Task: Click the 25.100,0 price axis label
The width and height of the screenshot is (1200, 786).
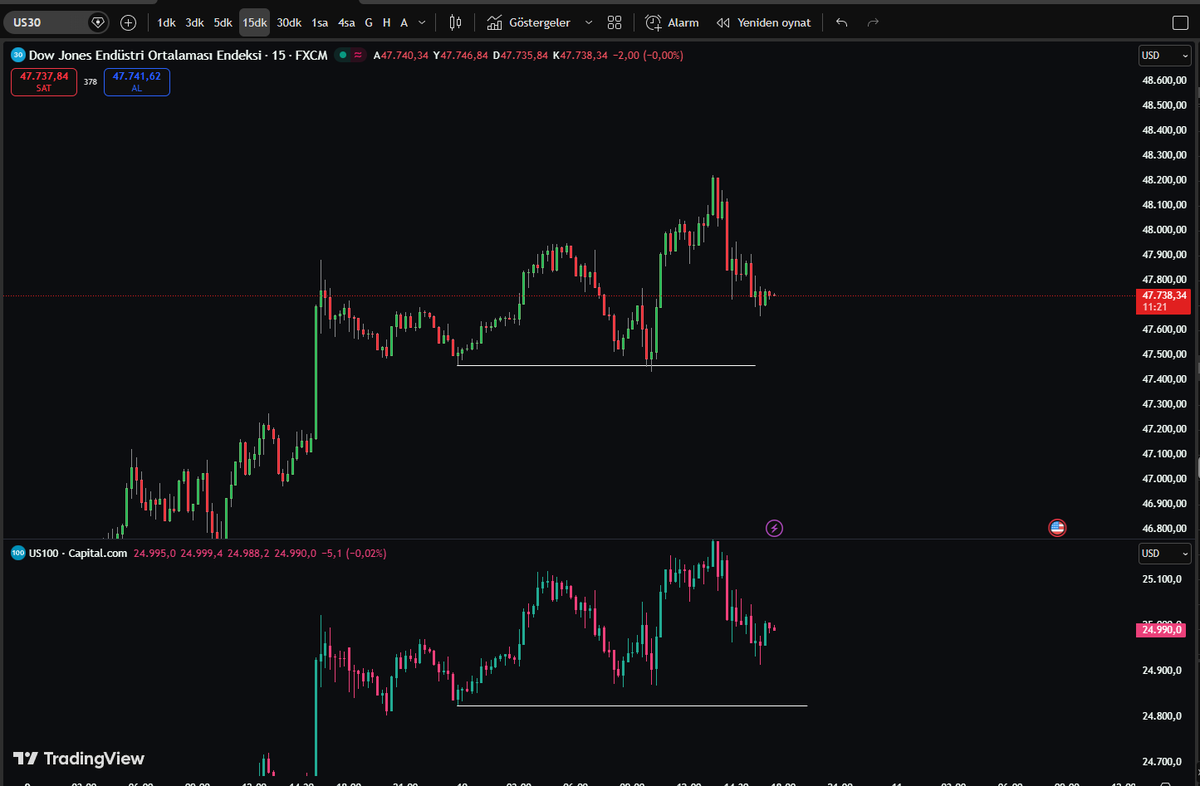Action: click(1163, 579)
